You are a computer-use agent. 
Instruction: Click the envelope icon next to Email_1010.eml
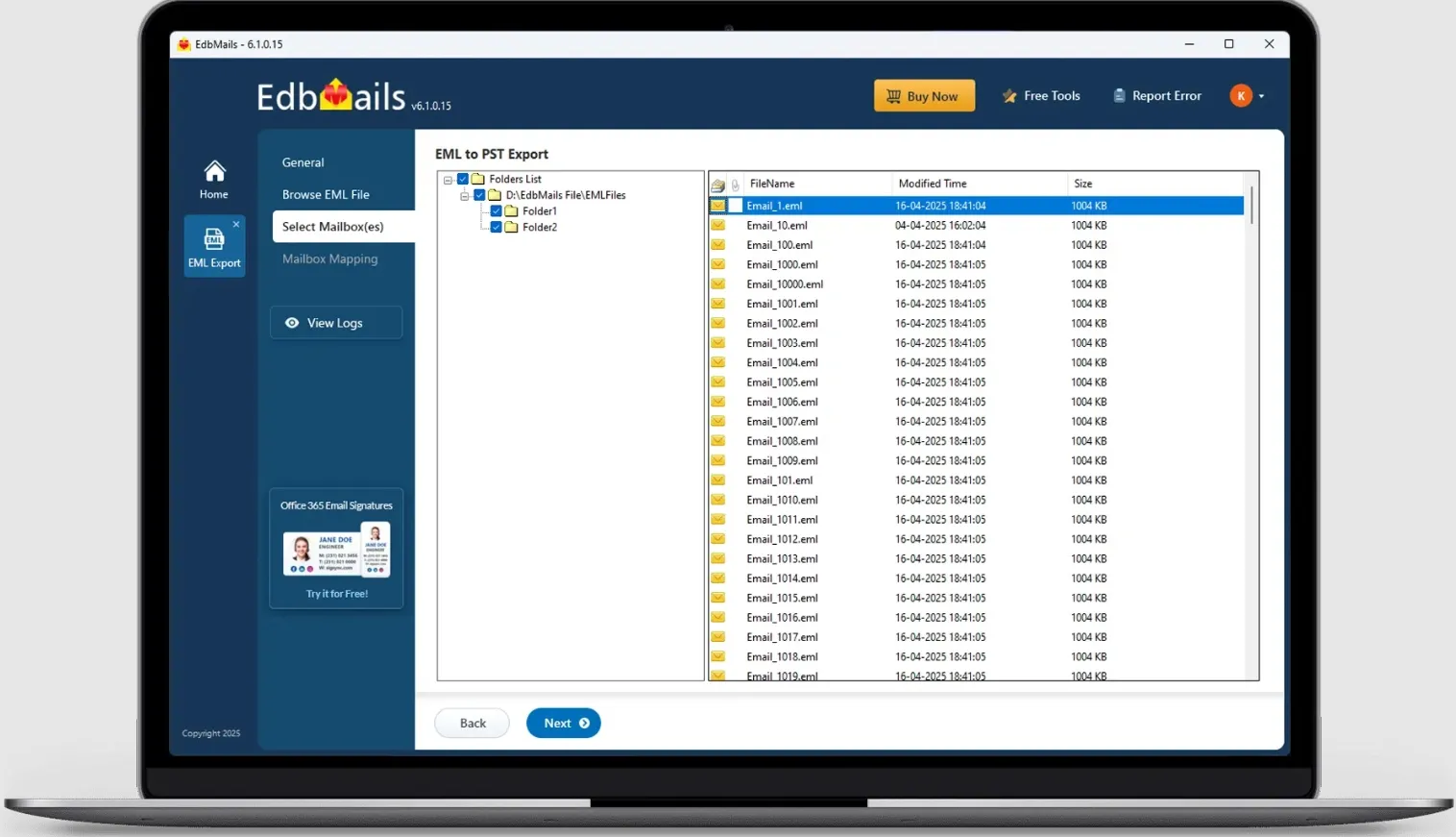(x=717, y=500)
